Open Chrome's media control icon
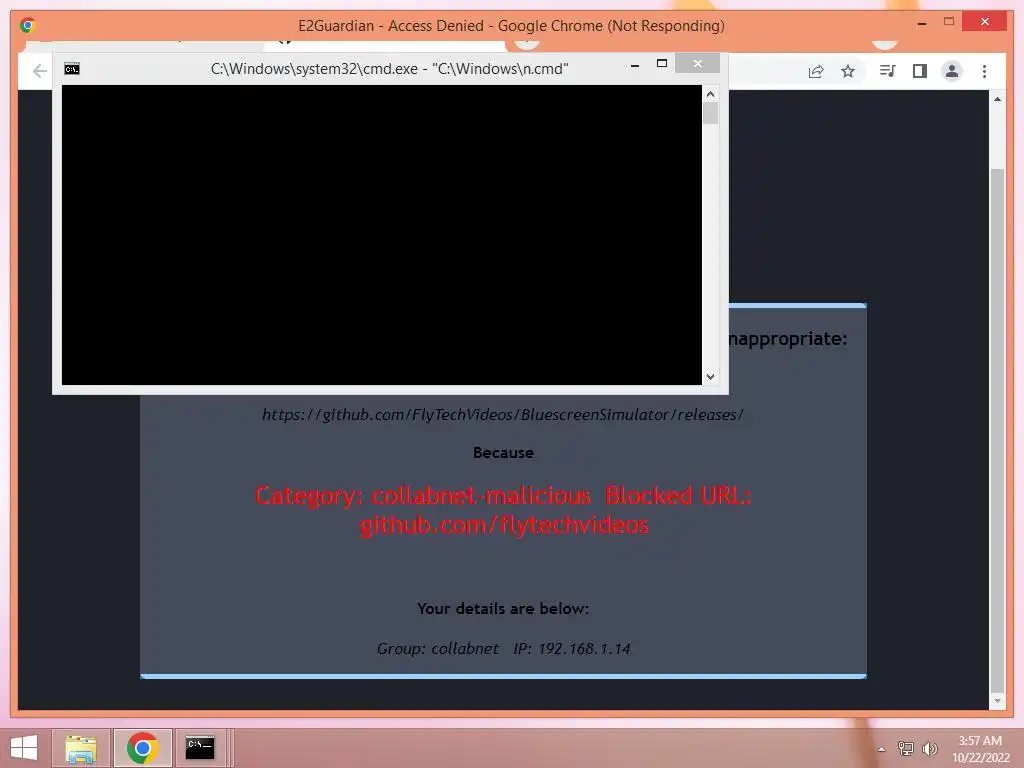 point(887,71)
